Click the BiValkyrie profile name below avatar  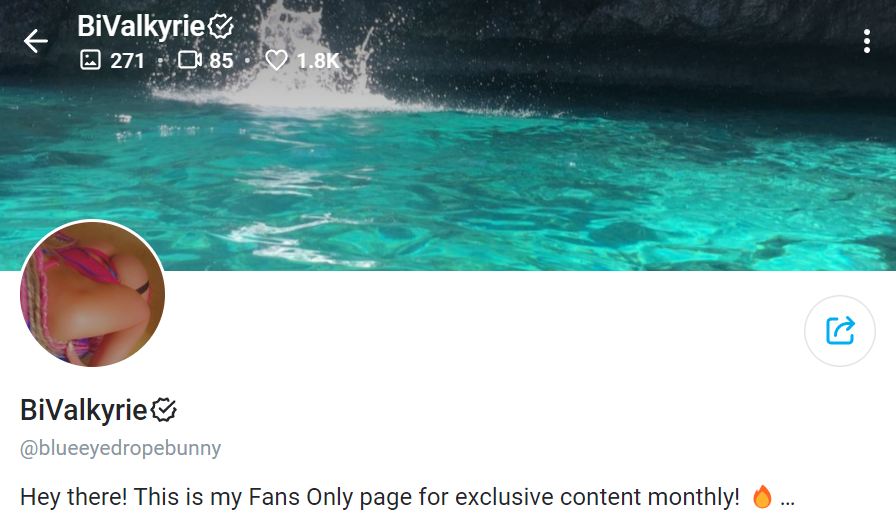point(83,410)
